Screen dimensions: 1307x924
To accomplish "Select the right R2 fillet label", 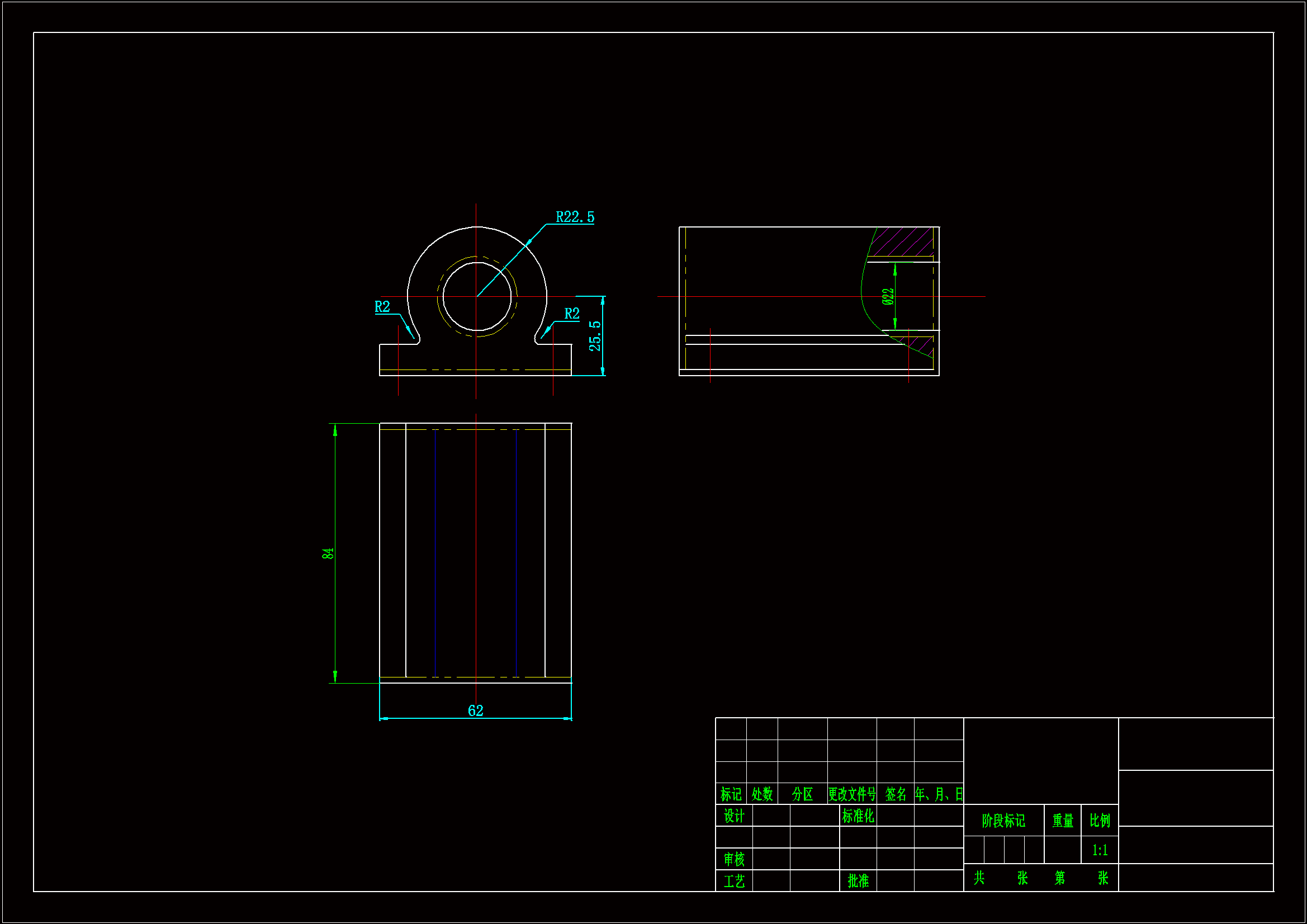I will coord(571,314).
